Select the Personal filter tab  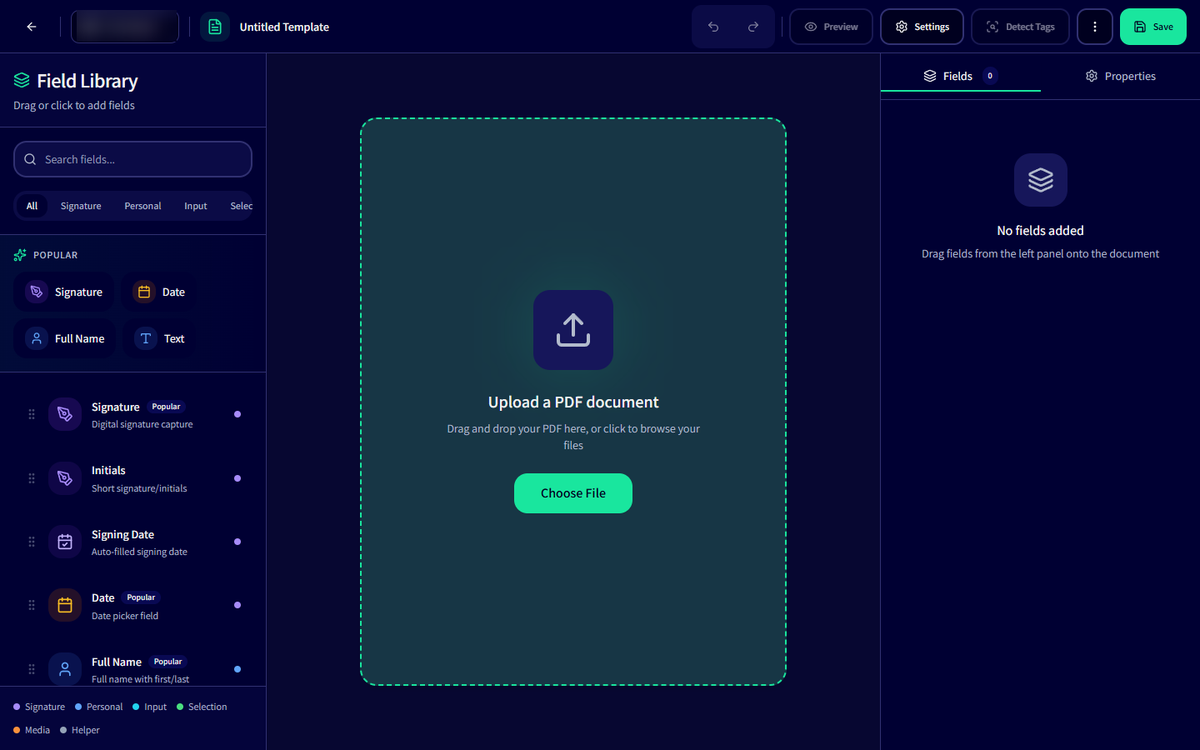point(143,206)
